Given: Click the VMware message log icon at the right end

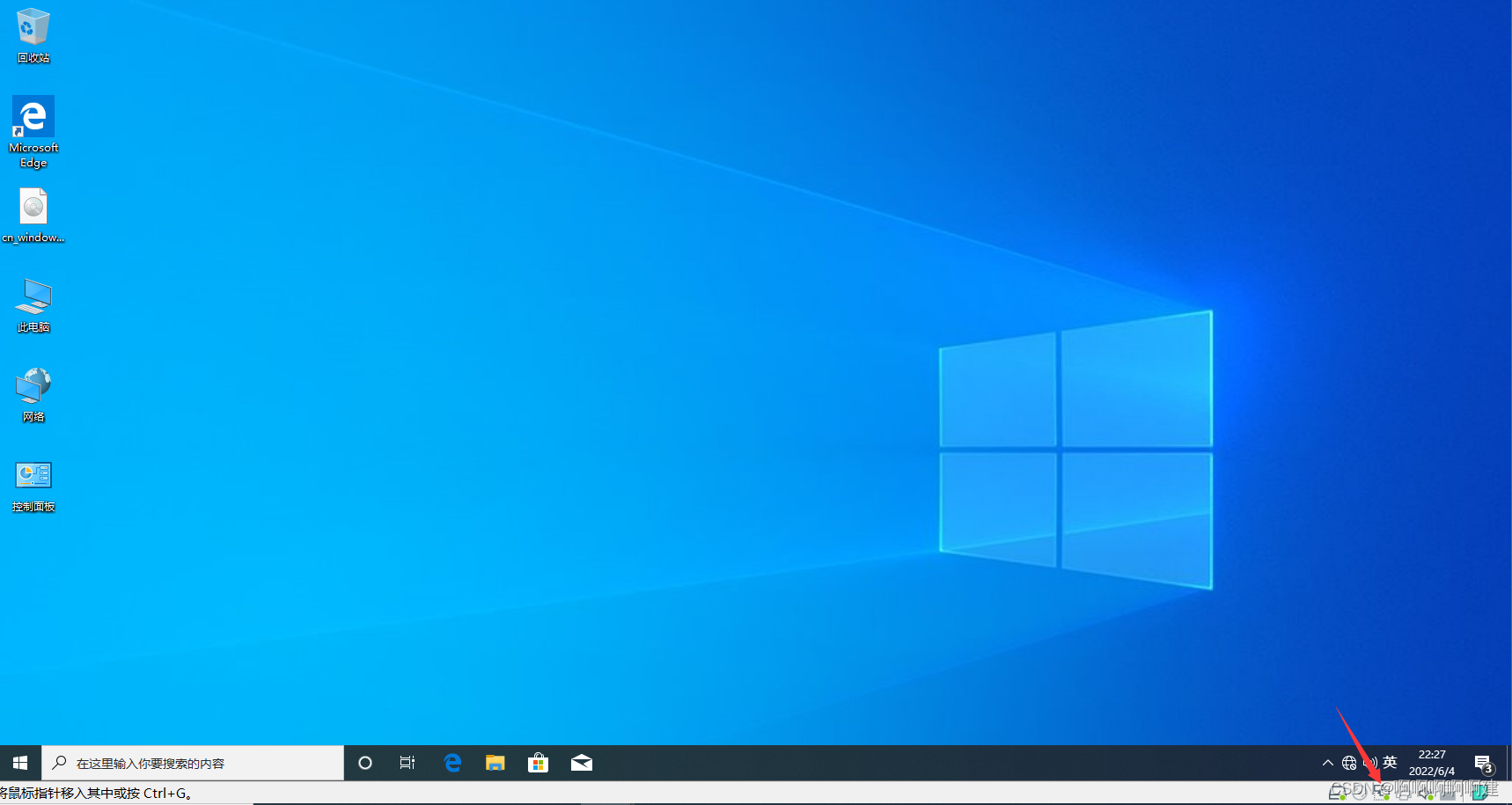Looking at the screenshot, I should click(x=1481, y=794).
